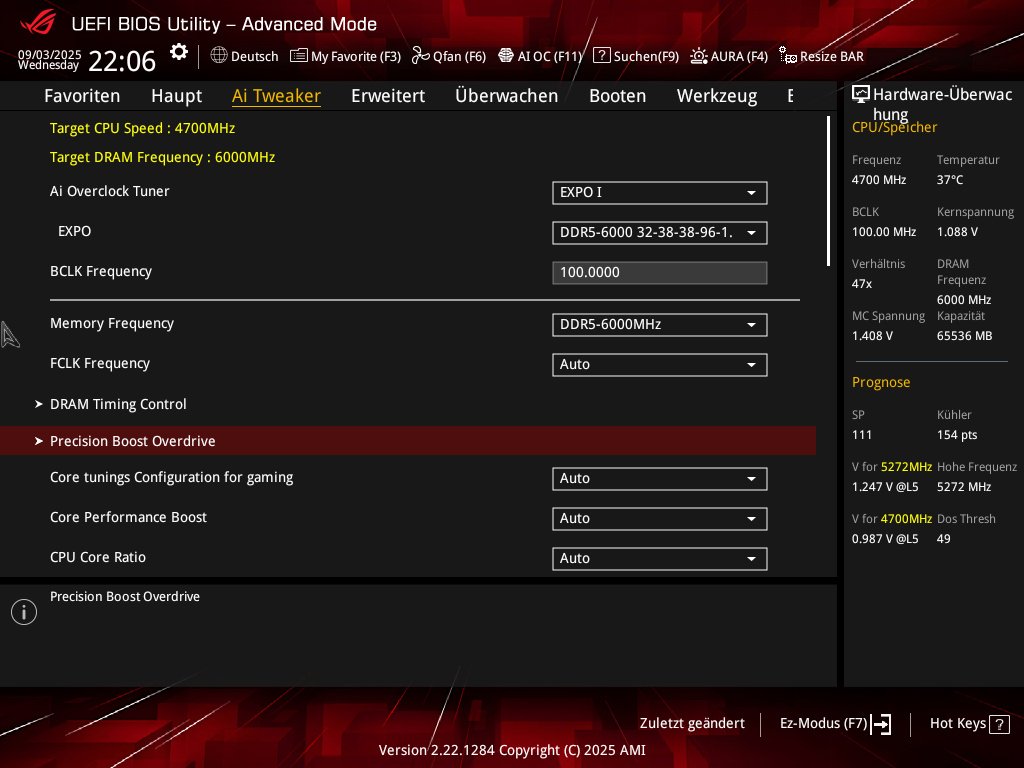The height and width of the screenshot is (768, 1024).
Task: Click the Core Performance Boost label
Action: [129, 517]
